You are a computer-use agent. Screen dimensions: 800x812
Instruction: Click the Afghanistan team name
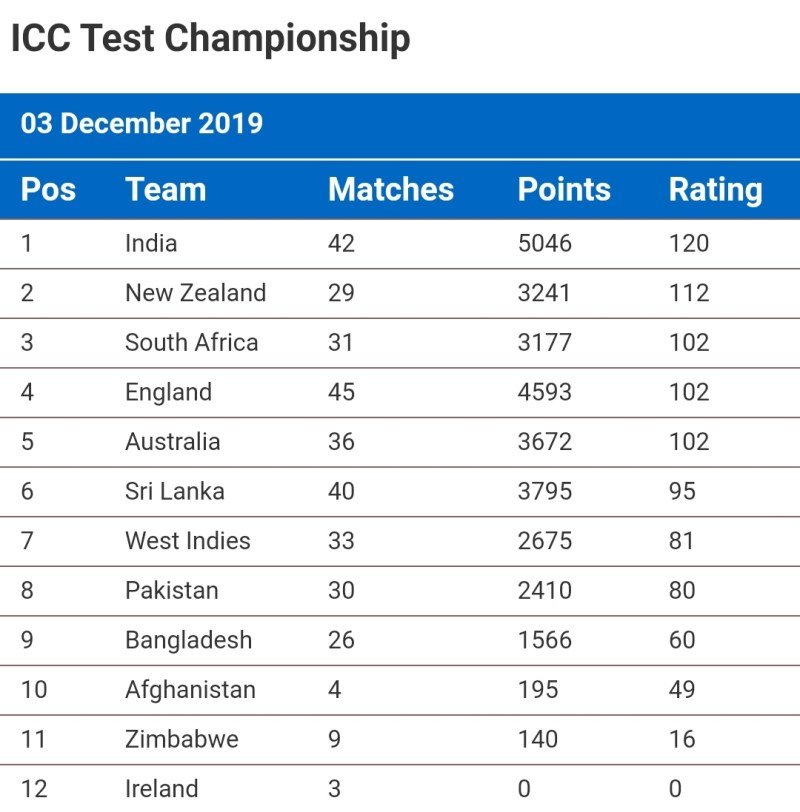click(190, 690)
